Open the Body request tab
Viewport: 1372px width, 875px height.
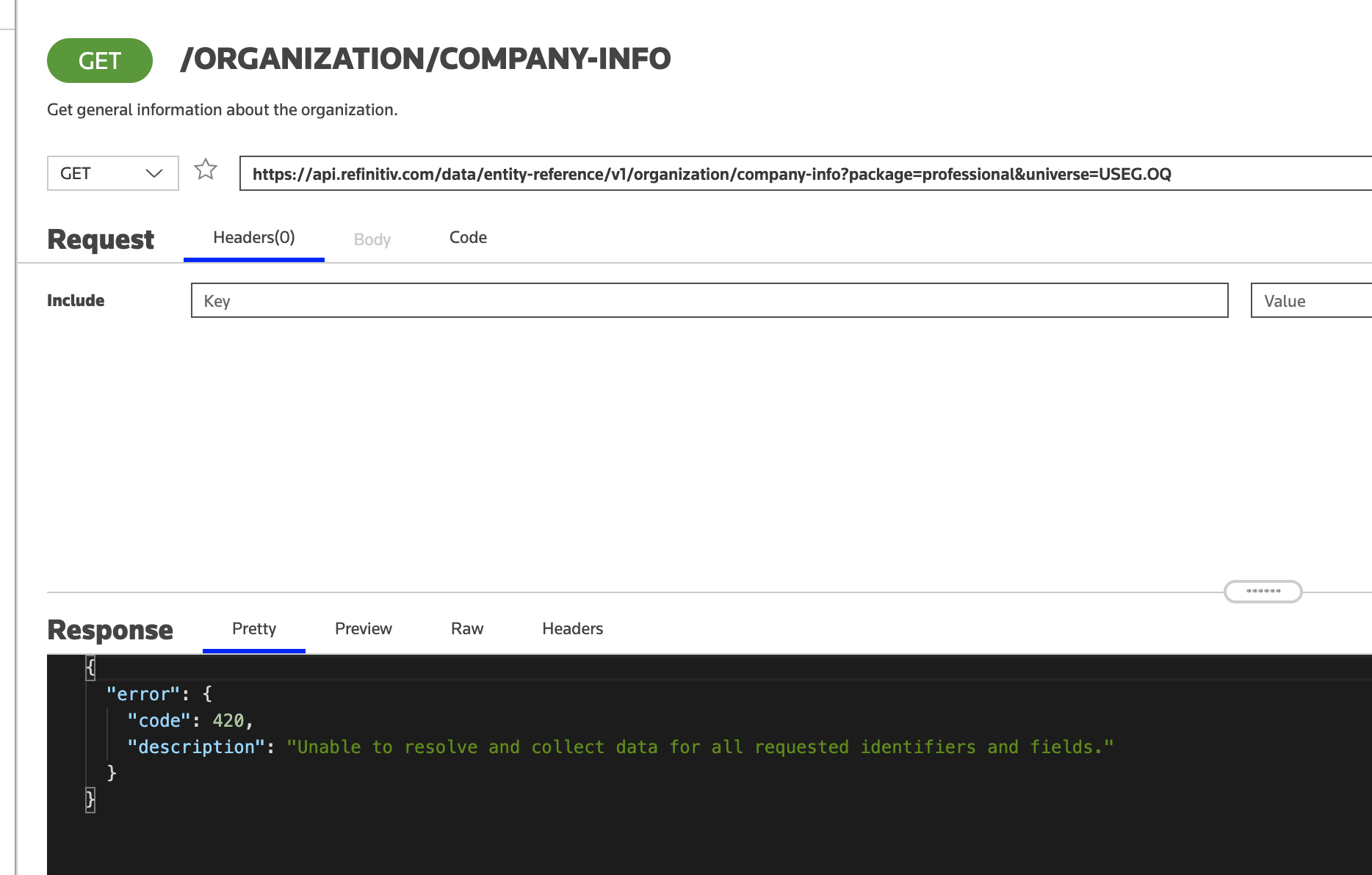point(372,239)
